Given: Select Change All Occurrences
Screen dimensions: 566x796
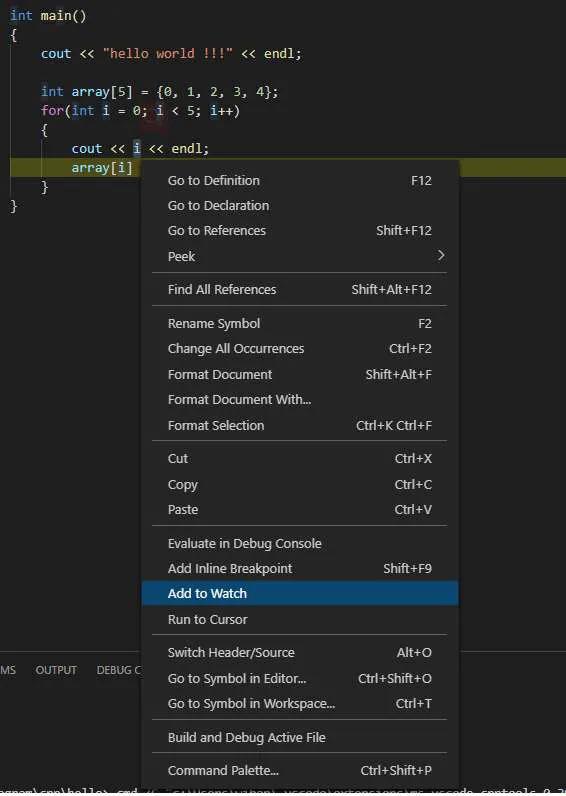Looking at the screenshot, I should point(299,349).
